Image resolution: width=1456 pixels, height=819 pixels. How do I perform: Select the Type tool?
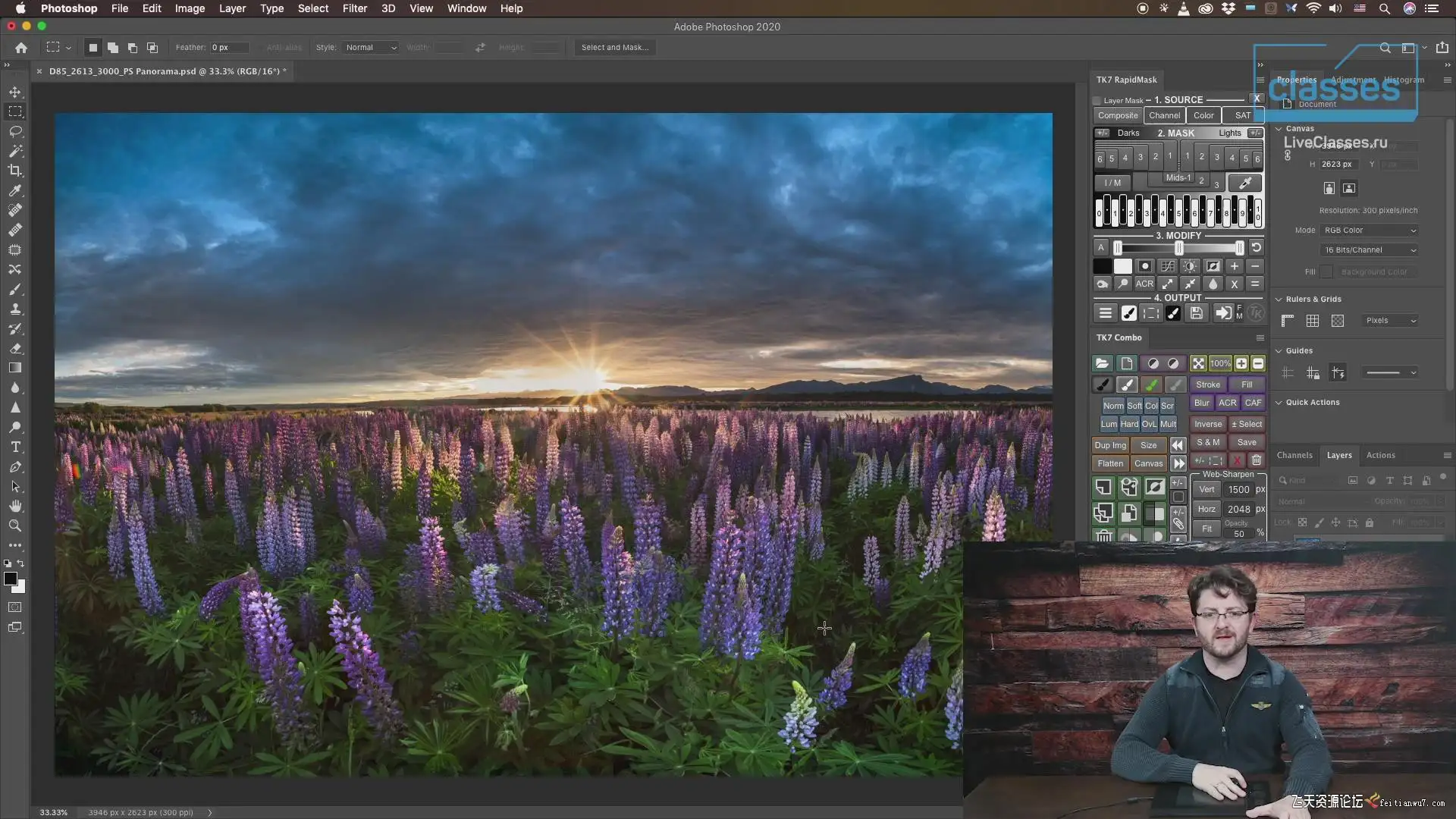click(x=15, y=447)
